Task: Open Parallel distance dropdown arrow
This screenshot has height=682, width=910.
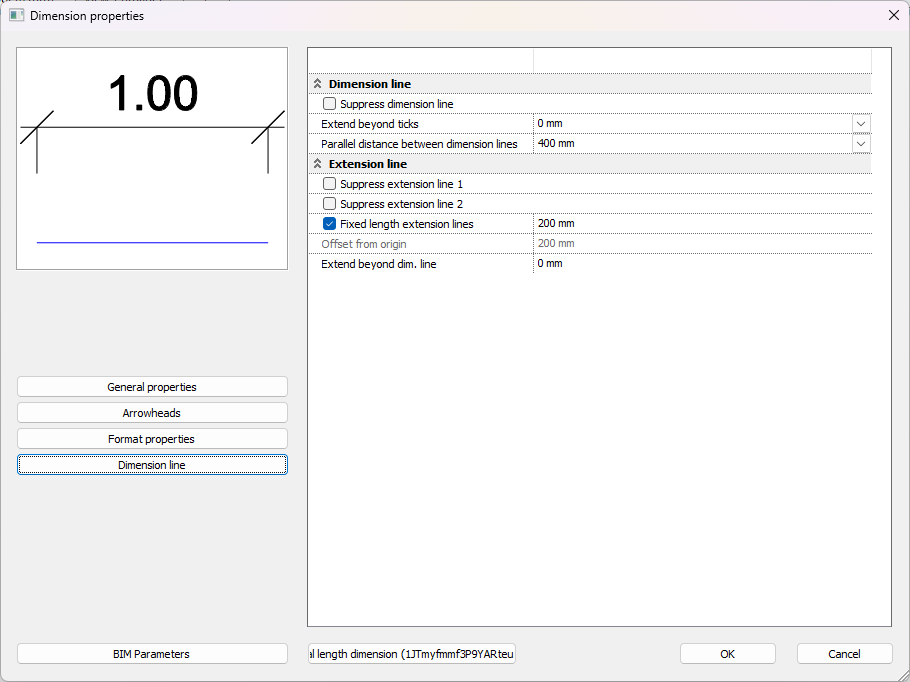Action: [x=861, y=144]
